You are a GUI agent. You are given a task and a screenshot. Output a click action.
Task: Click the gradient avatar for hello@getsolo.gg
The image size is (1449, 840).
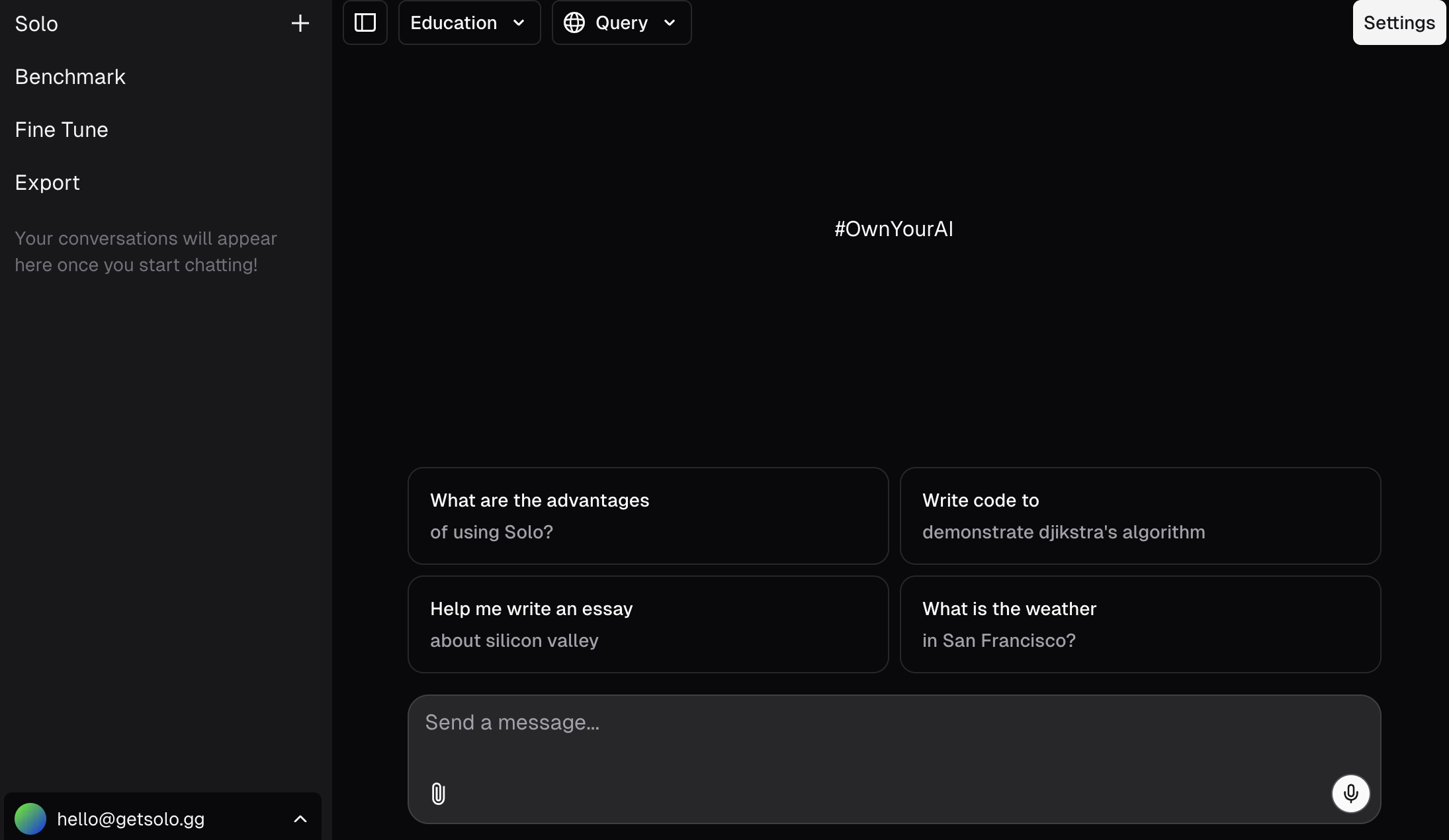[30, 819]
